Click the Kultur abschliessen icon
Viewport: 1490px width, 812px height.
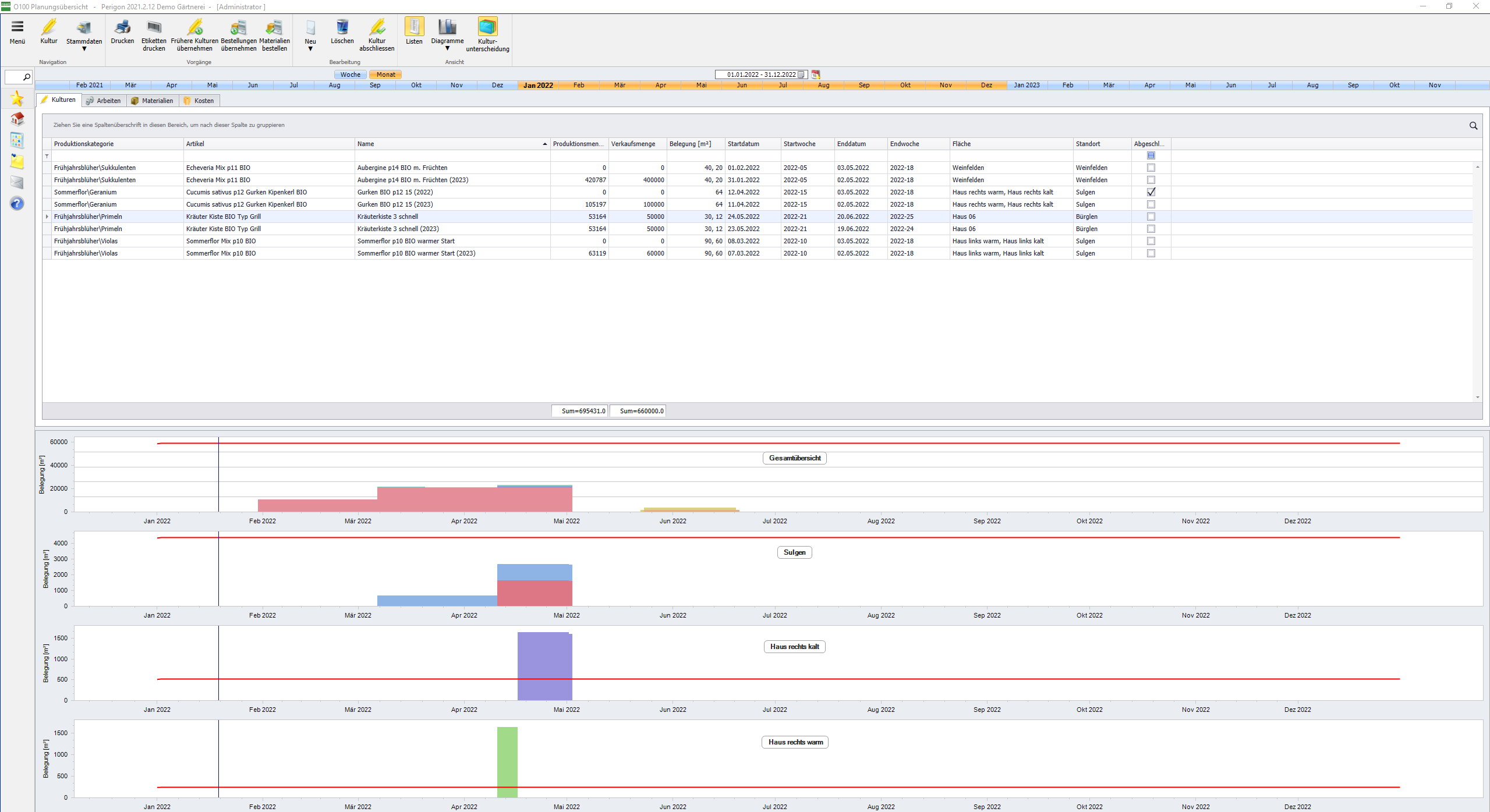(x=377, y=28)
